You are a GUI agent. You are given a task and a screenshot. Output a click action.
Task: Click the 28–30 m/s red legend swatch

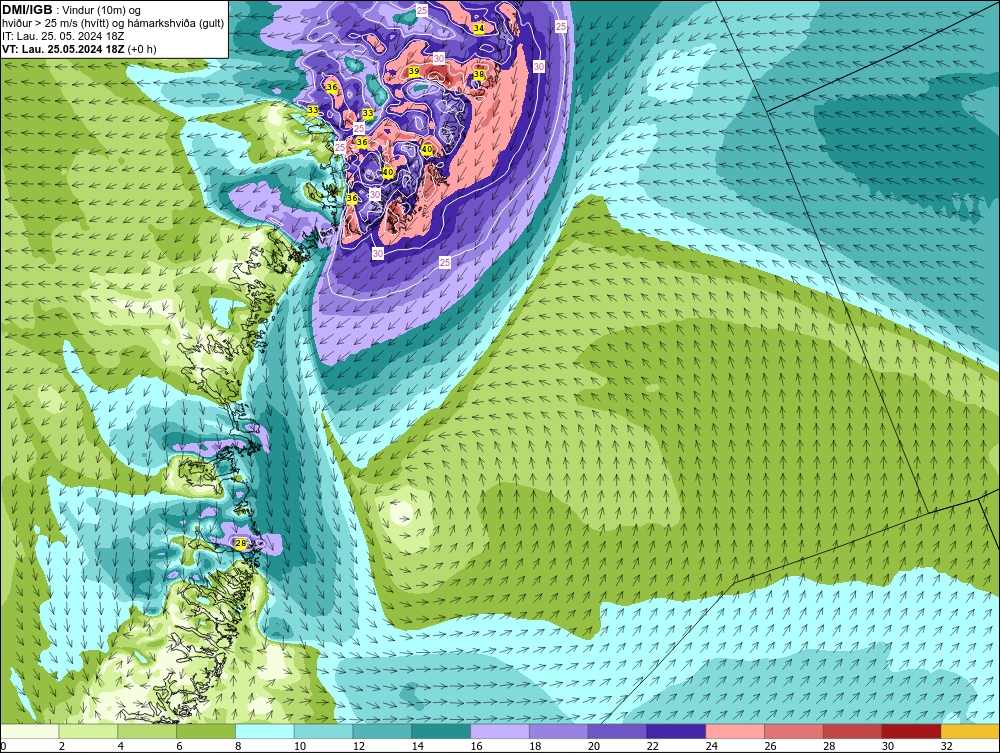(853, 731)
